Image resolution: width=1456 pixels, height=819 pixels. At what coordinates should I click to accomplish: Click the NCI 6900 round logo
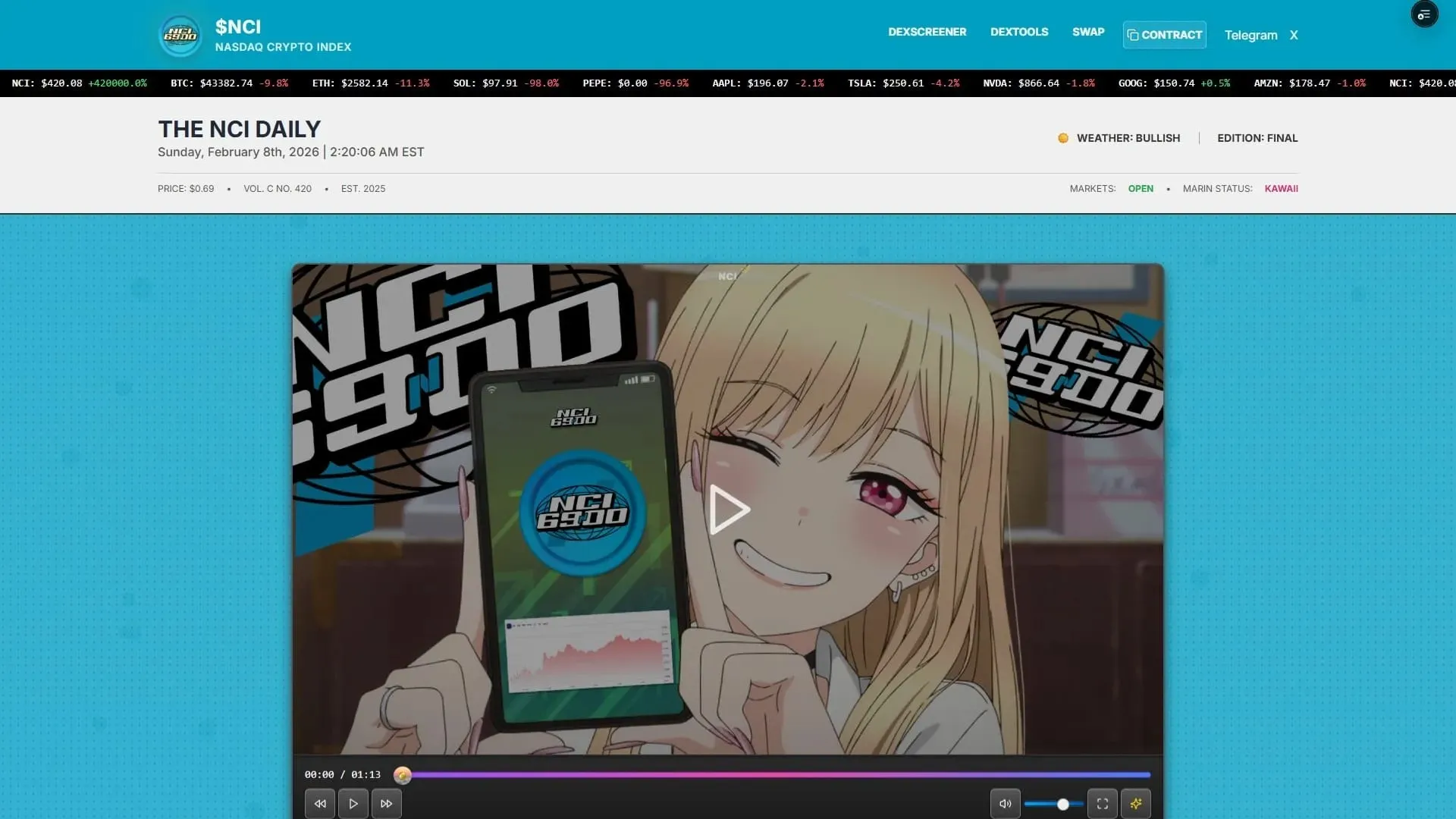[x=180, y=35]
